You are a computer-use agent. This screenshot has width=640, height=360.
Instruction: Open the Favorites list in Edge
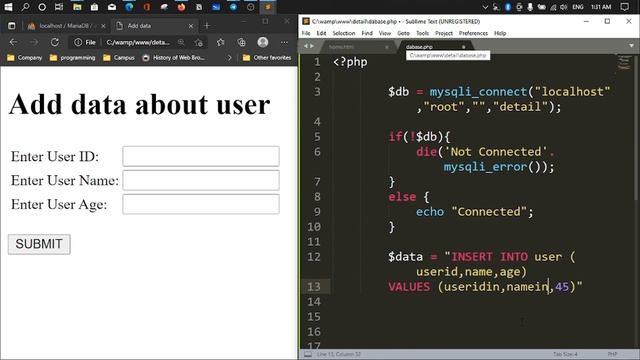point(221,42)
